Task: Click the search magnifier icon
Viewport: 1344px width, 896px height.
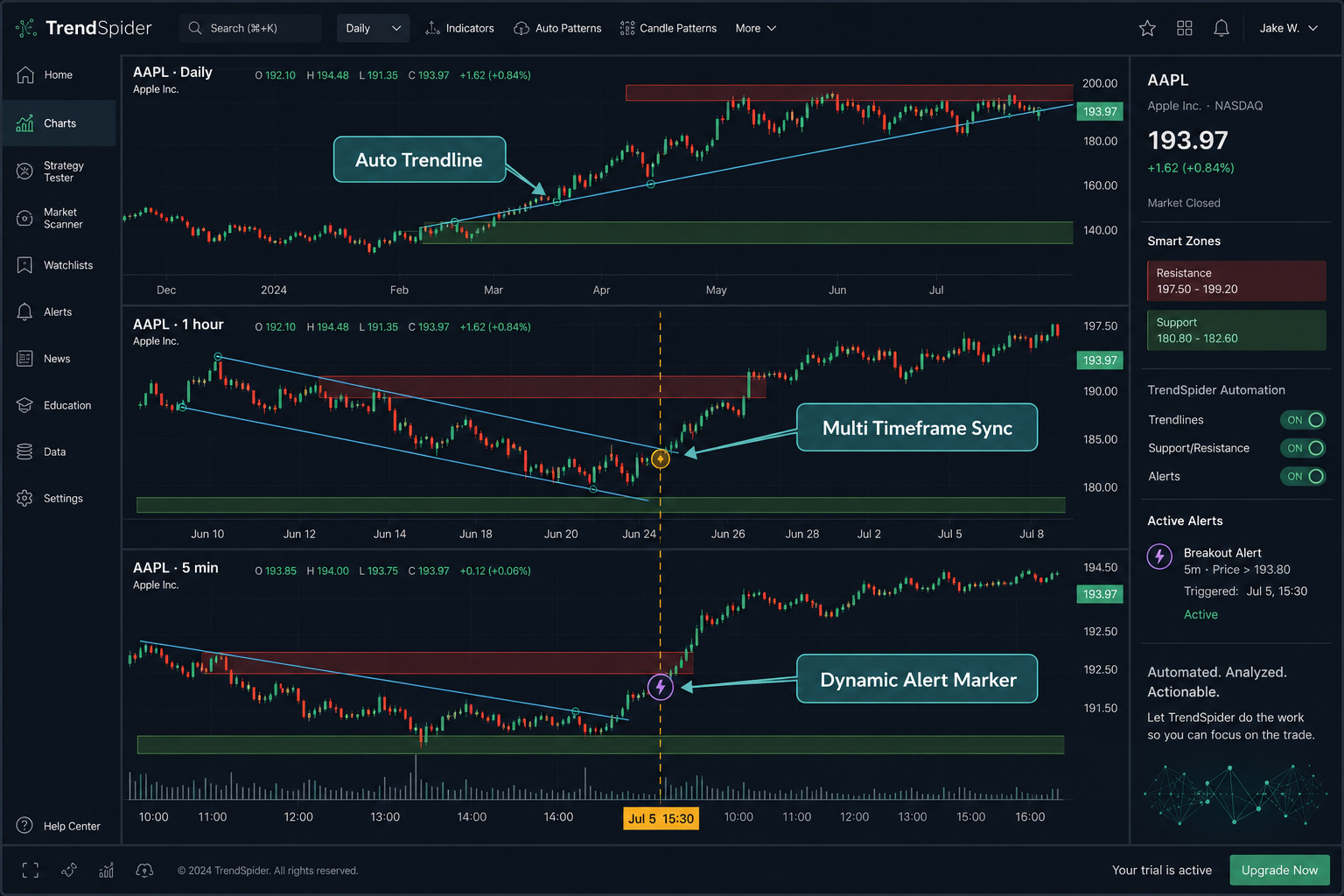Action: pyautogui.click(x=195, y=28)
